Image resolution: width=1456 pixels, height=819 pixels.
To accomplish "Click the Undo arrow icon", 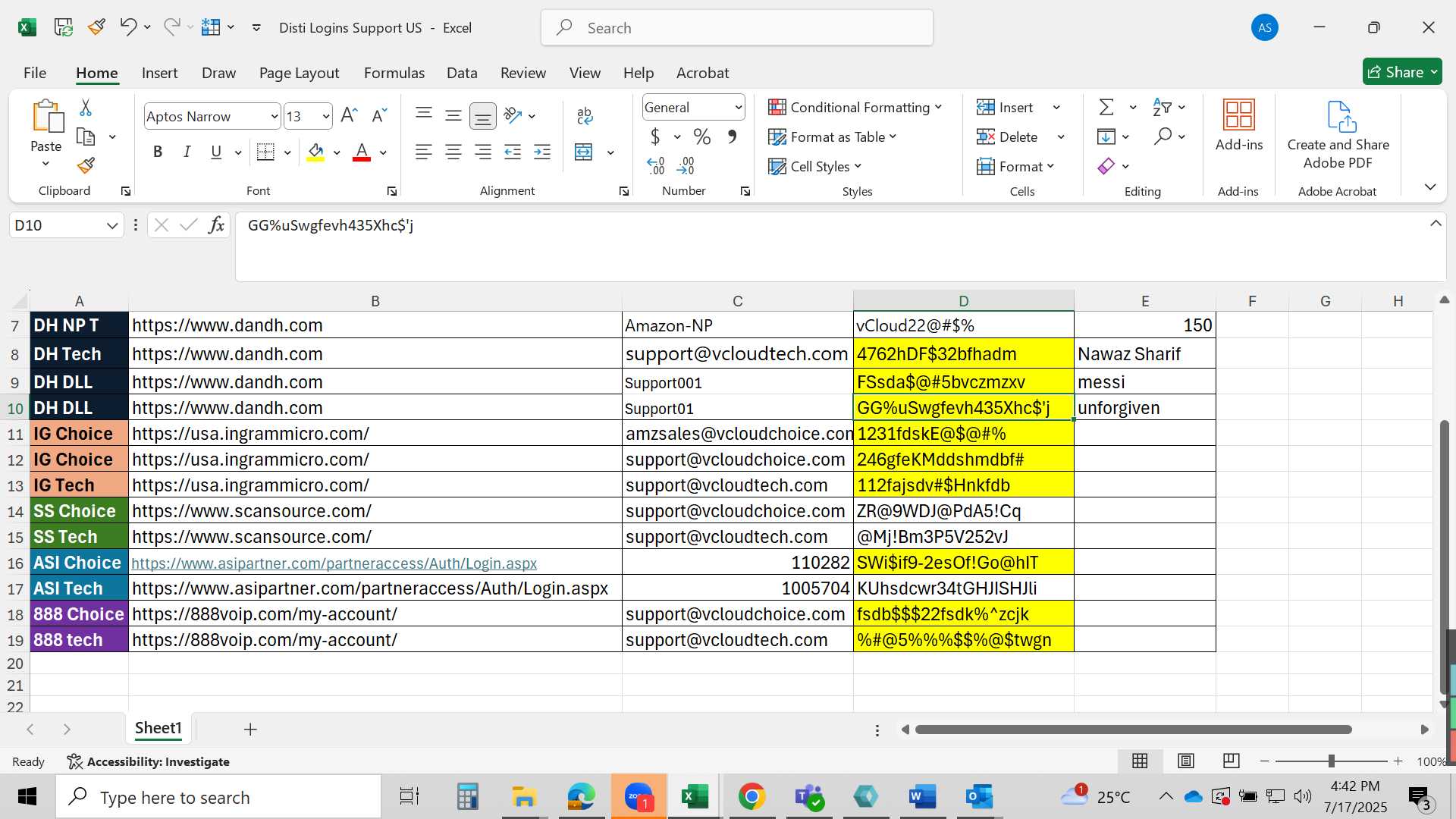I will point(127,27).
